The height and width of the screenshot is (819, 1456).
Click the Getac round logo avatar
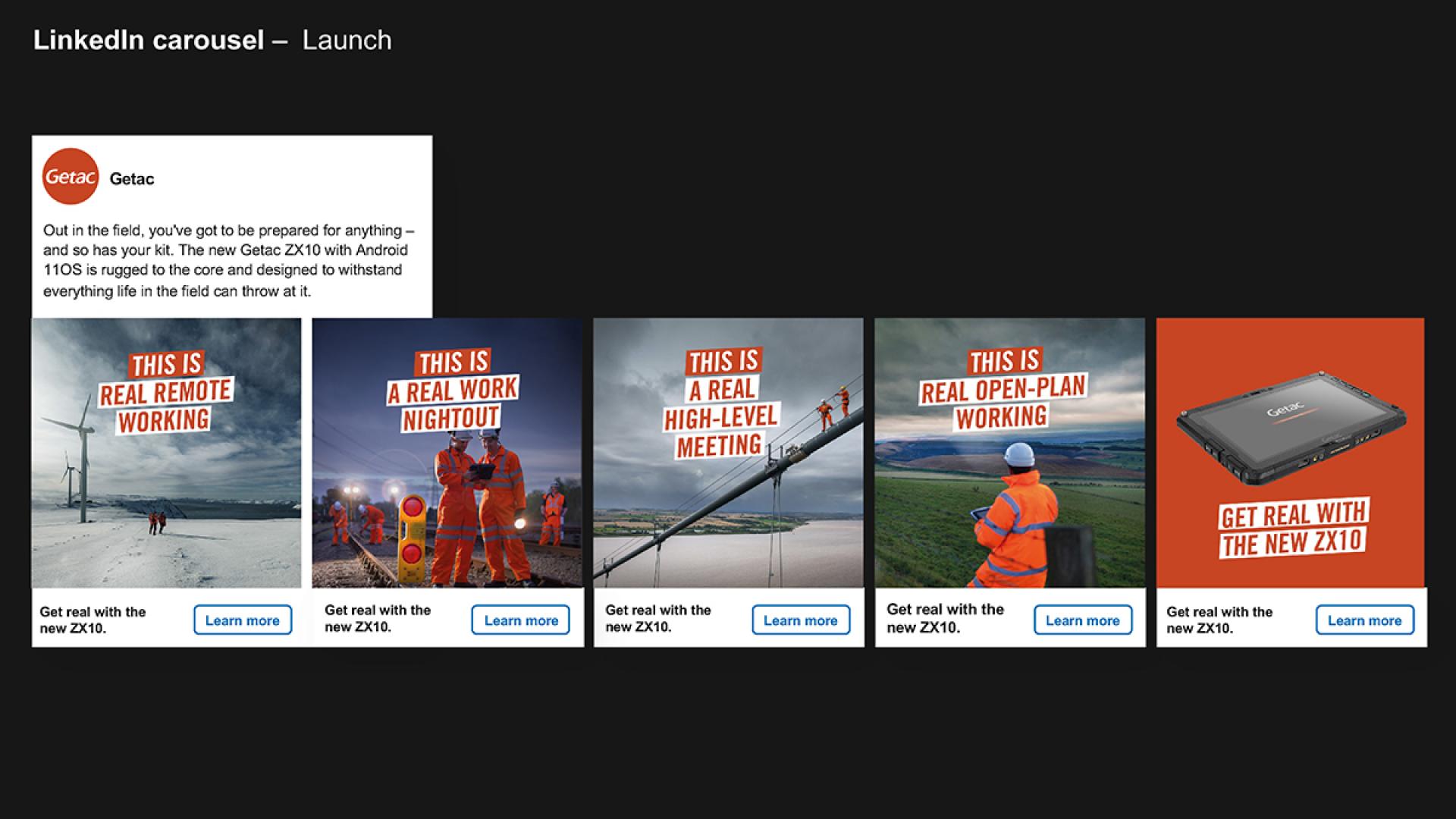coord(71,177)
